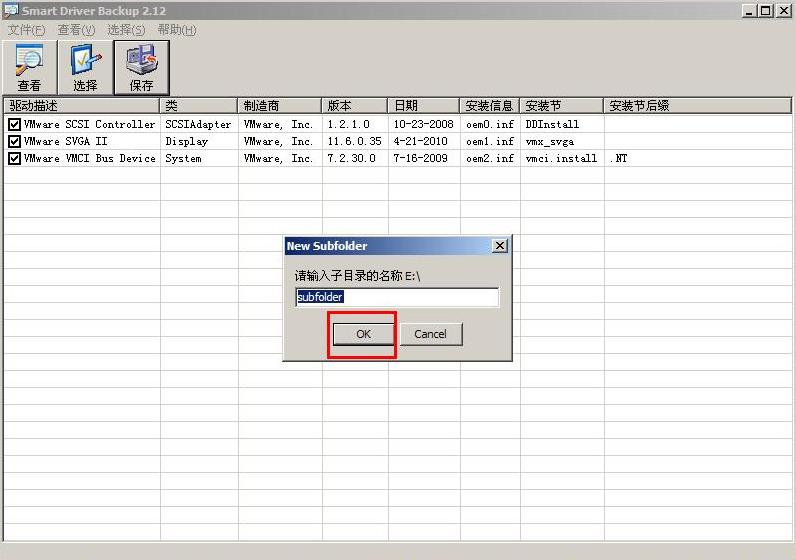The width and height of the screenshot is (796, 560).
Task: Open the 查看(V) menu
Action: (76, 30)
